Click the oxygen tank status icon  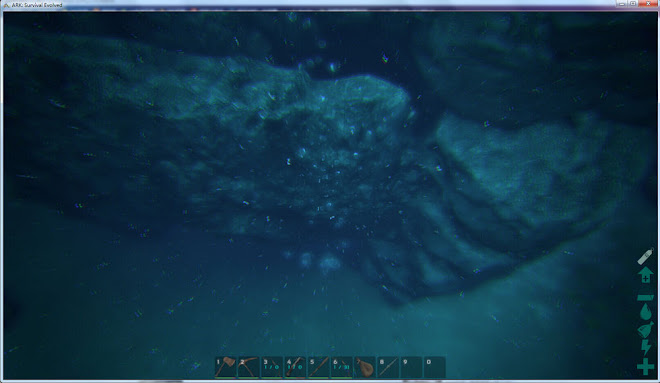[645, 256]
